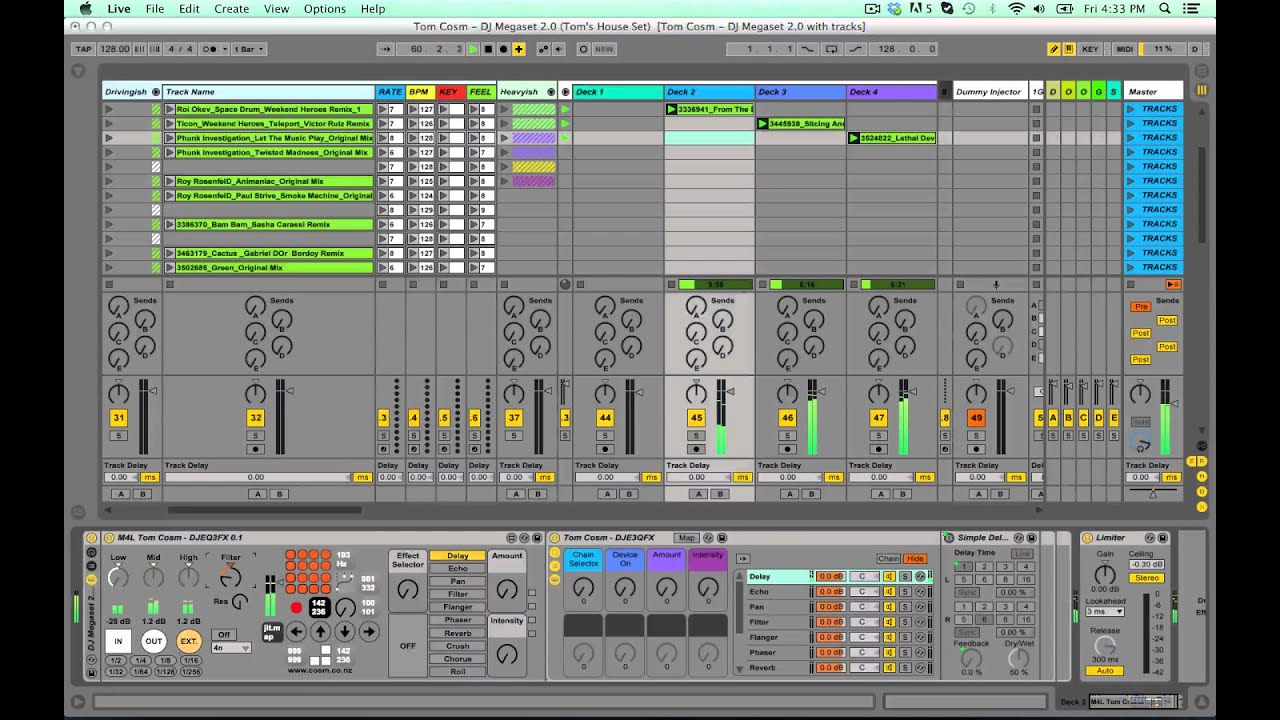Toggle Auto release in the Limiter
1280x720 pixels.
pyautogui.click(x=1105, y=671)
